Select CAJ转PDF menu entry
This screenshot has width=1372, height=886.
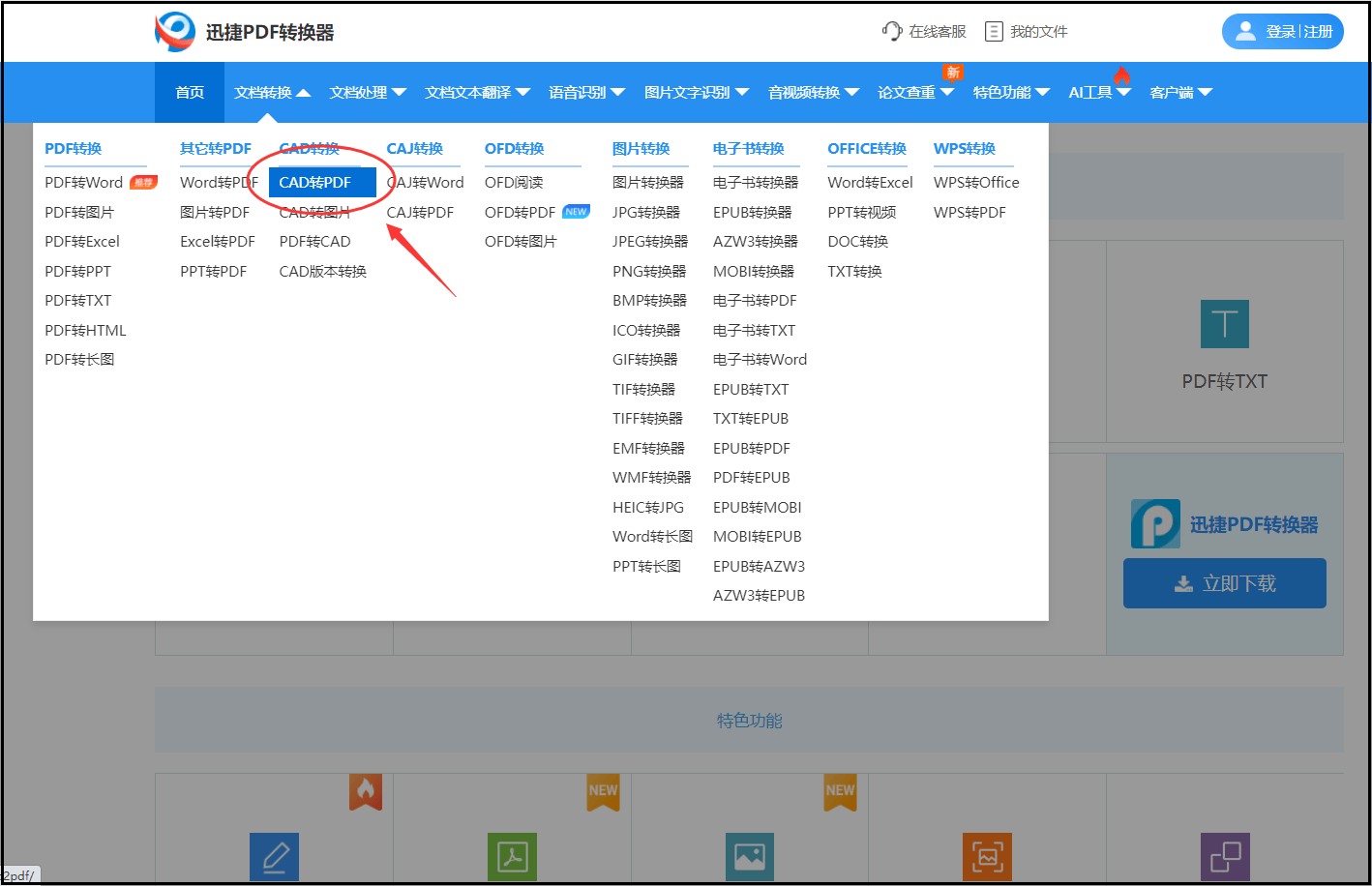[420, 212]
